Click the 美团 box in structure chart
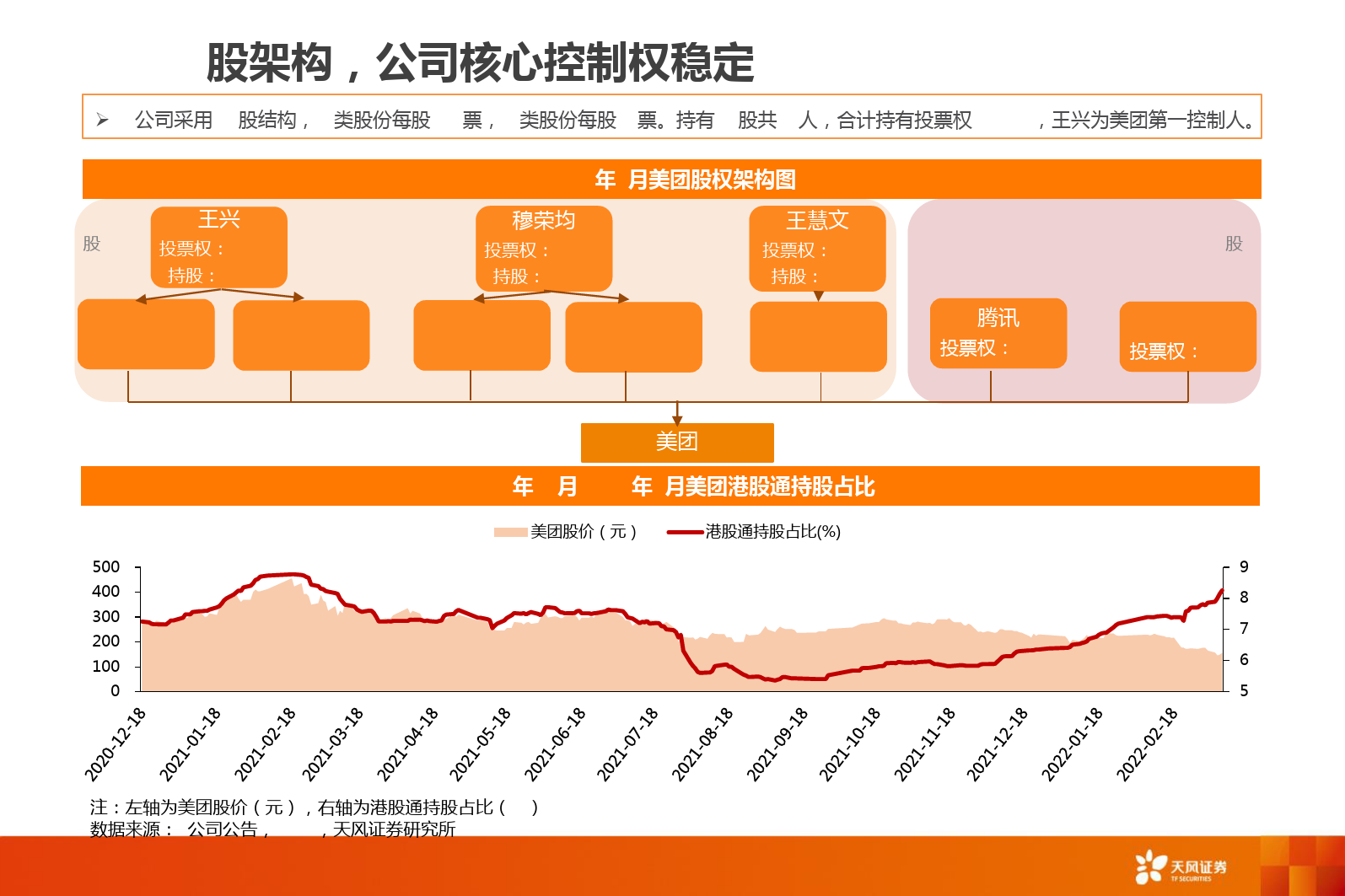Image resolution: width=1345 pixels, height=896 pixels. coord(677,443)
